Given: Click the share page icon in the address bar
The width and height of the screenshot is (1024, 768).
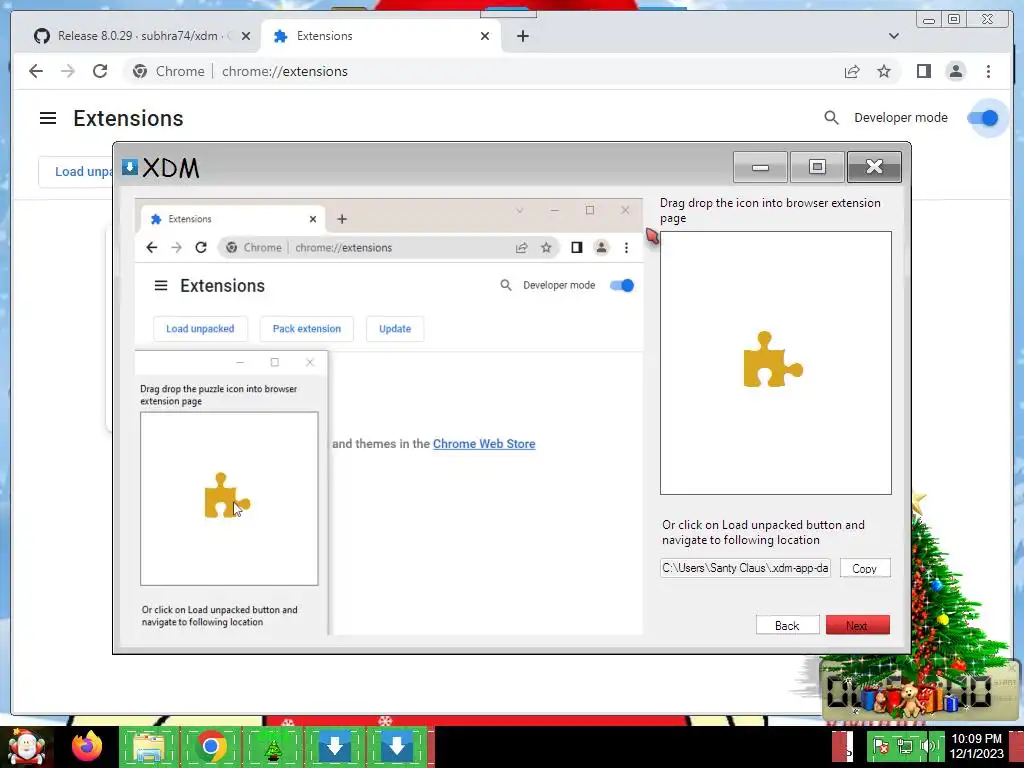Looking at the screenshot, I should click(852, 71).
